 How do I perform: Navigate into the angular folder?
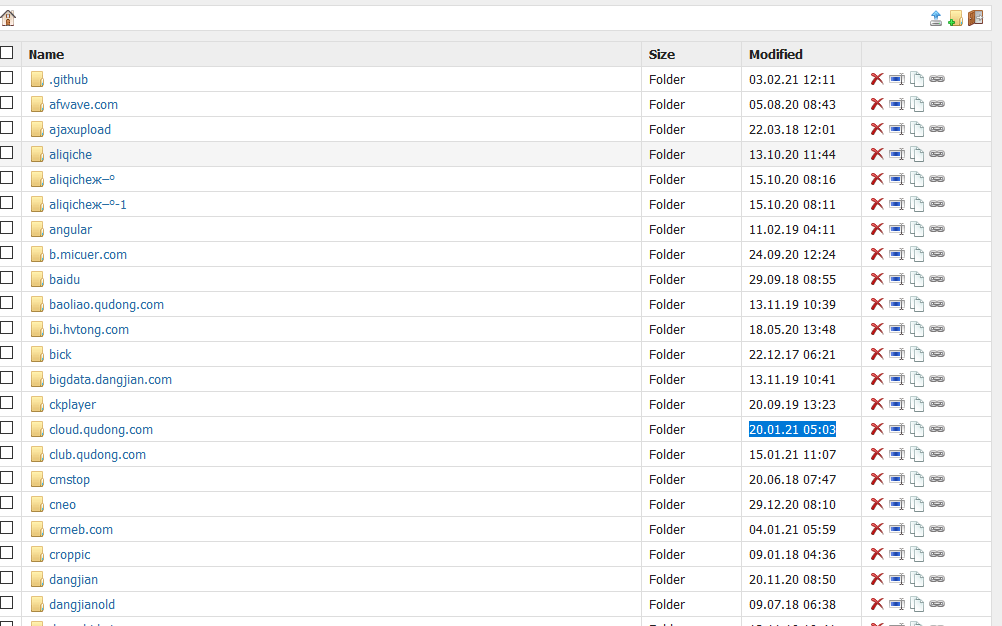70,229
